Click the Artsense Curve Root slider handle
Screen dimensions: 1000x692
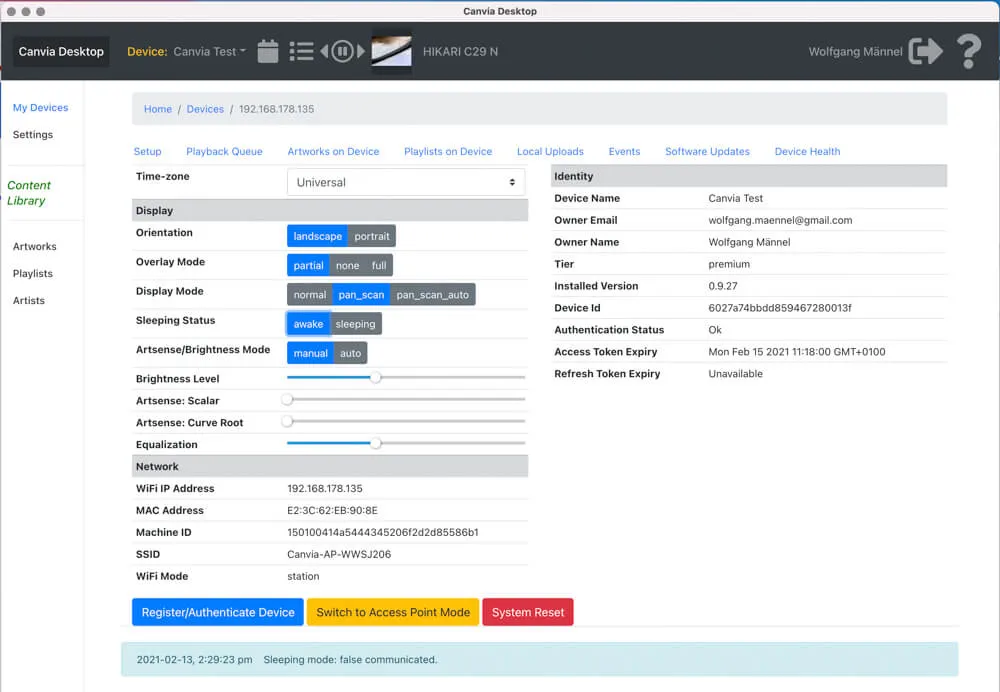[288, 421]
